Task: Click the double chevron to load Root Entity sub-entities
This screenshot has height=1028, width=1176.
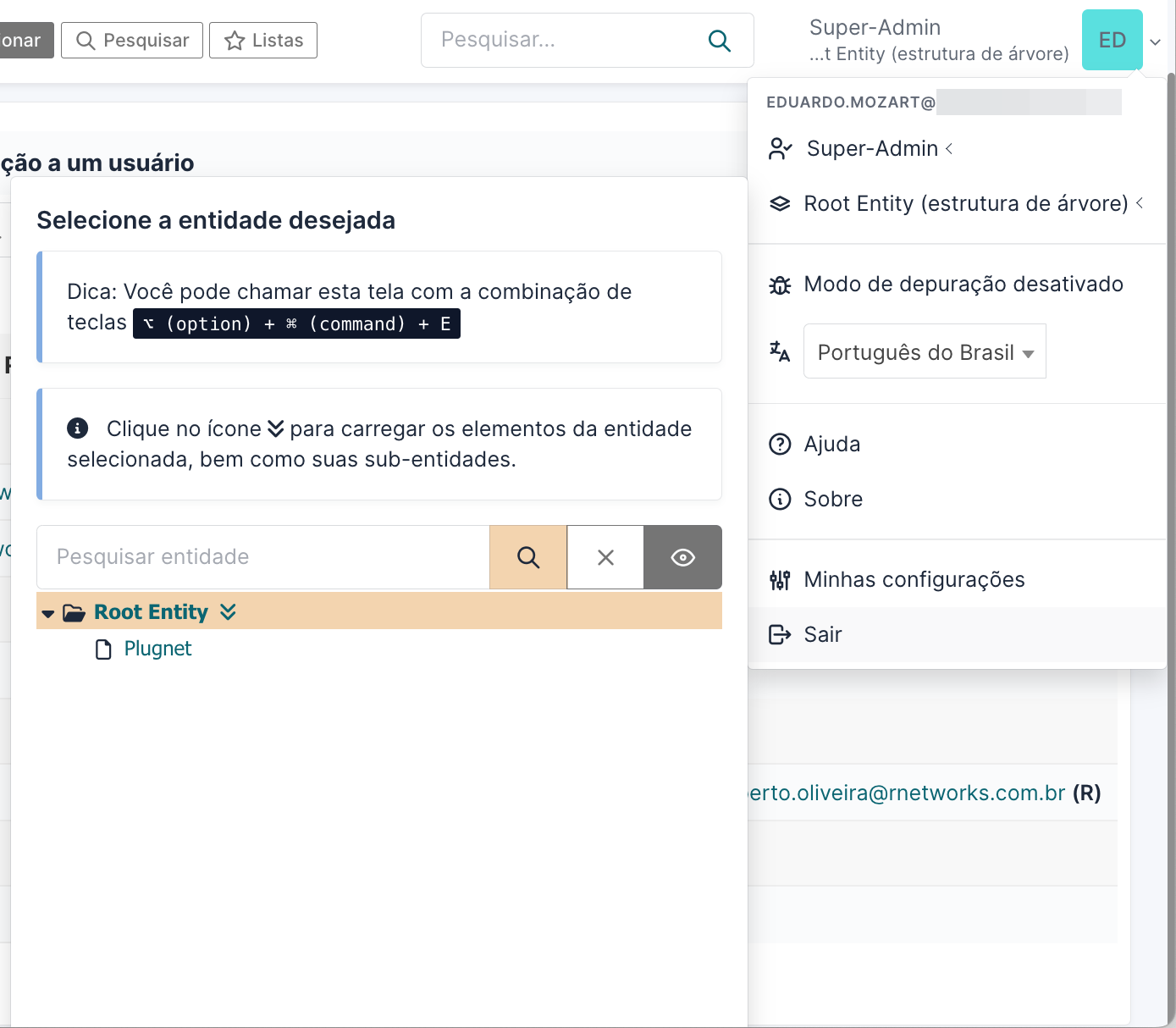Action: click(227, 611)
